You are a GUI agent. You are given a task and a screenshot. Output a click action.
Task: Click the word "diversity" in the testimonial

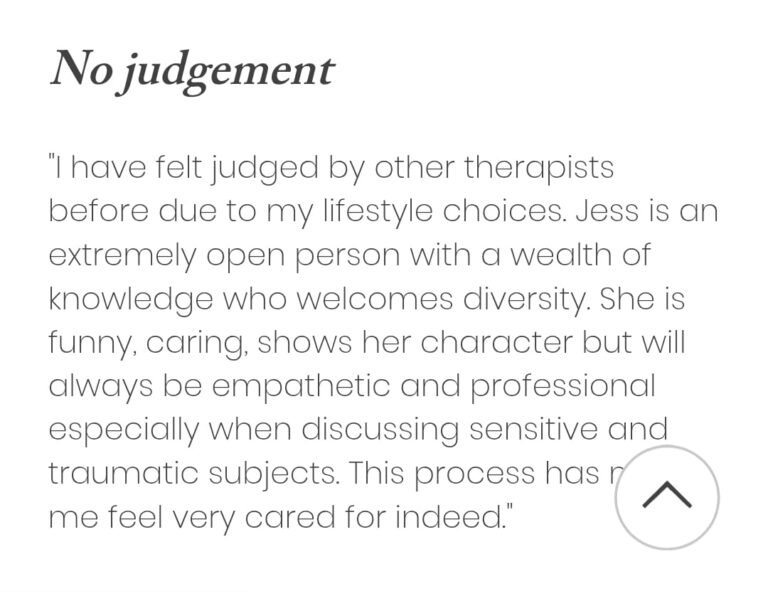[523, 299]
